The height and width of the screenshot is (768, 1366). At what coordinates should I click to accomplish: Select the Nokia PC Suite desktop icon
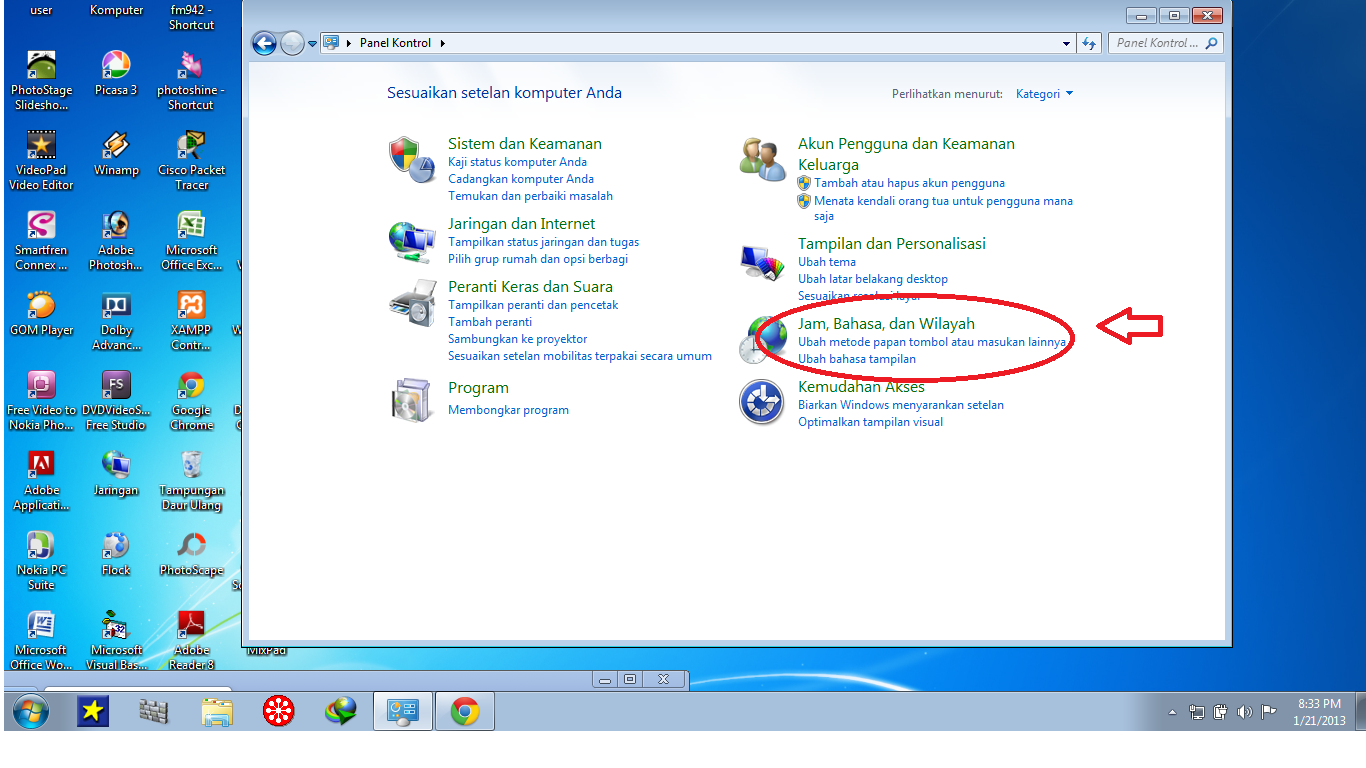click(41, 560)
